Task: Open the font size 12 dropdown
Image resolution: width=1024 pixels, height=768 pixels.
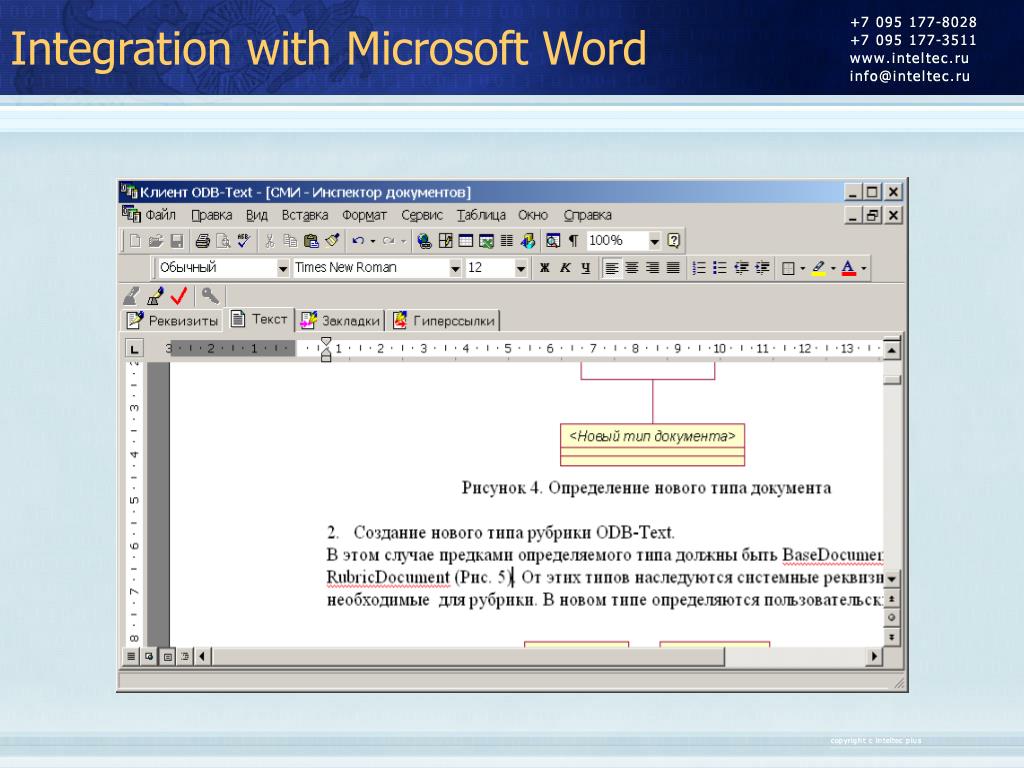Action: point(520,268)
